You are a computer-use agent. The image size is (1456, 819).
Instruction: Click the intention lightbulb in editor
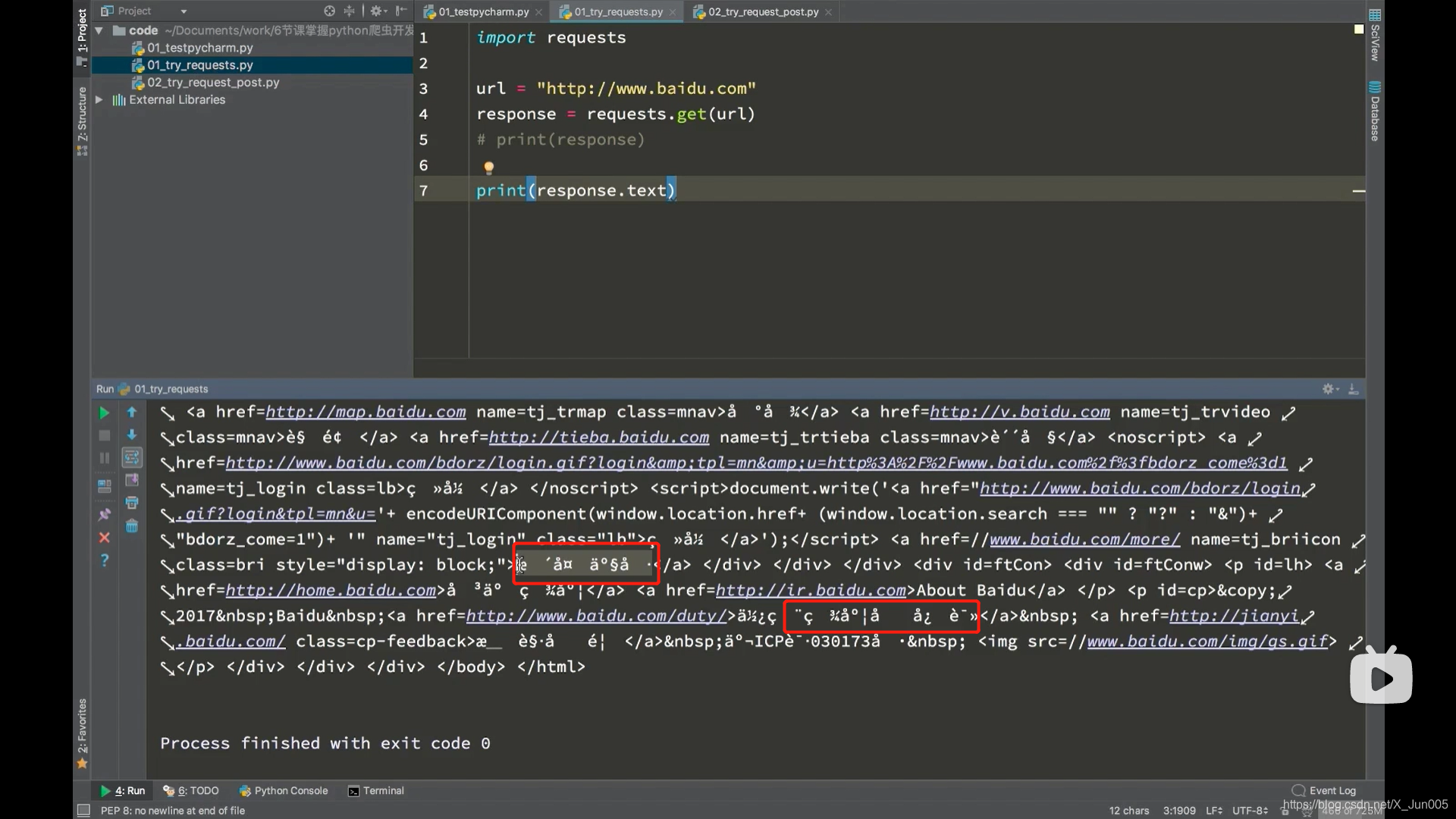[x=489, y=168]
